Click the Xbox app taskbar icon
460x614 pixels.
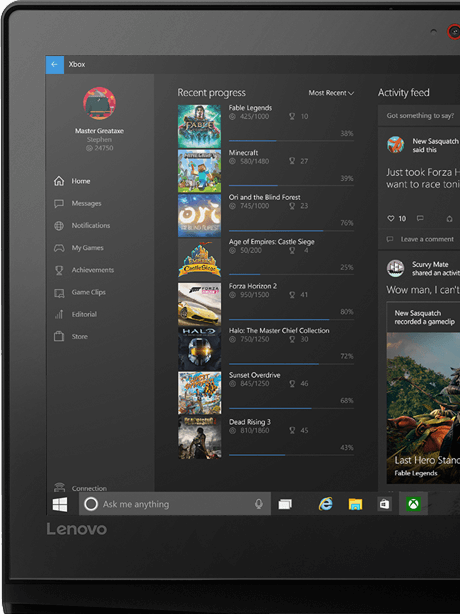coord(413,504)
